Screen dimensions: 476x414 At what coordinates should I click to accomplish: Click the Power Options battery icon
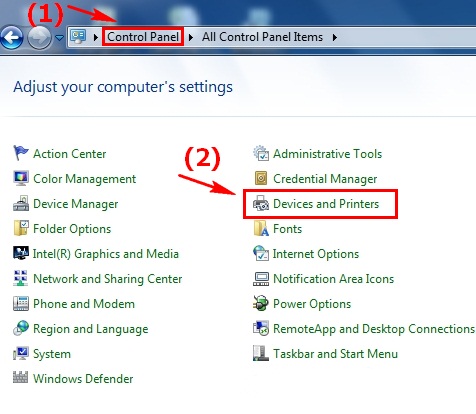pos(261,303)
